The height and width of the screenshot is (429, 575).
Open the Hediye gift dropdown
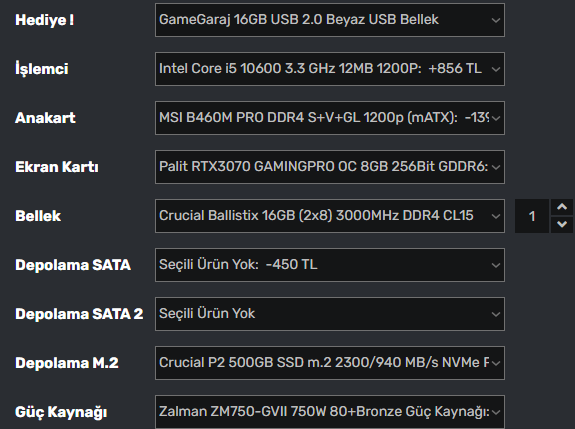(330, 20)
